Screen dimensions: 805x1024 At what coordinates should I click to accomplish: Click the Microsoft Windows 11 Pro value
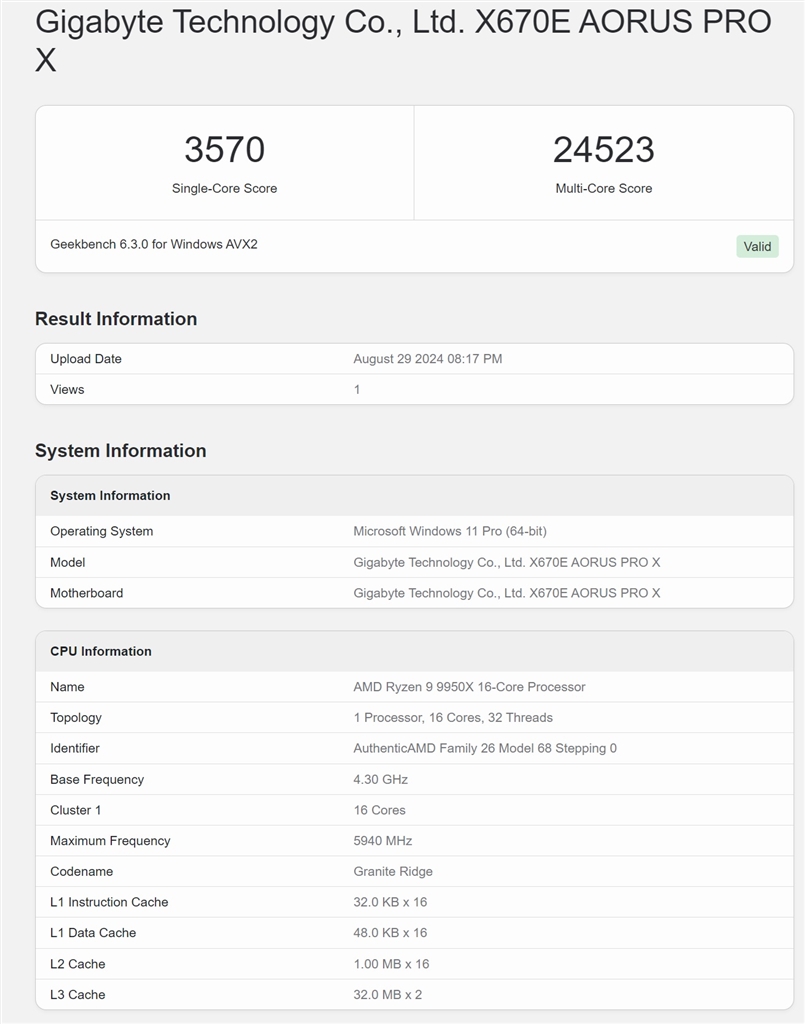449,531
